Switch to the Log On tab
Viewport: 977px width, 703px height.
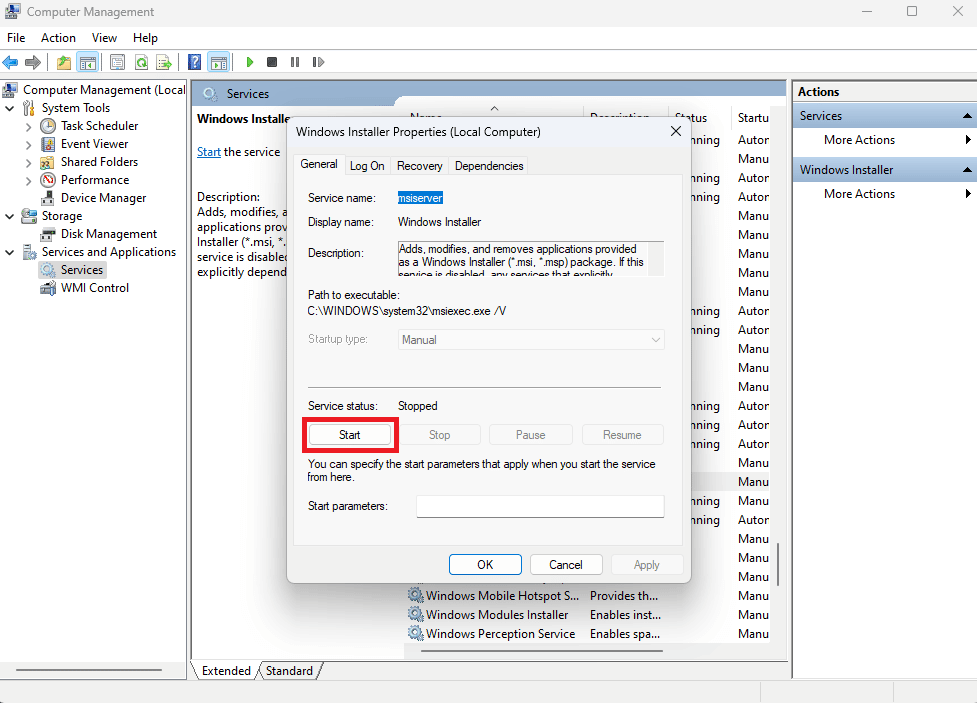point(367,166)
